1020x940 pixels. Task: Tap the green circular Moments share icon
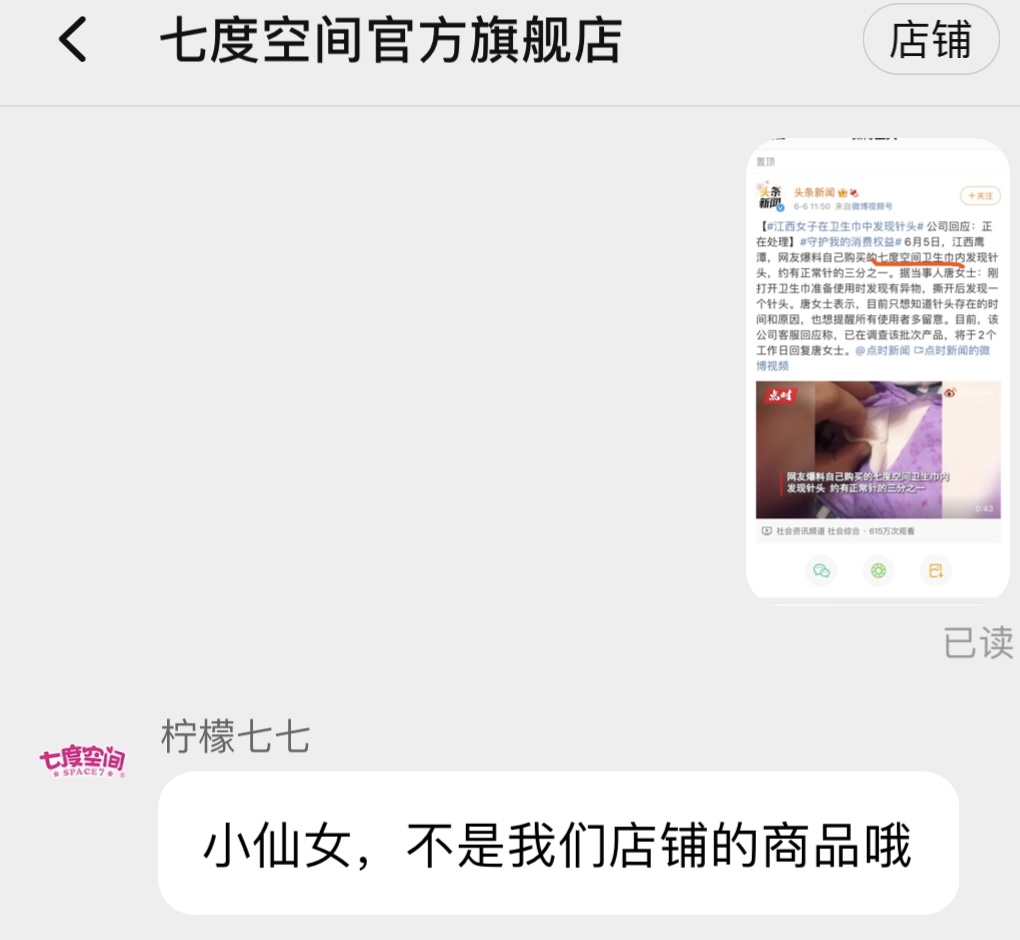point(878,571)
